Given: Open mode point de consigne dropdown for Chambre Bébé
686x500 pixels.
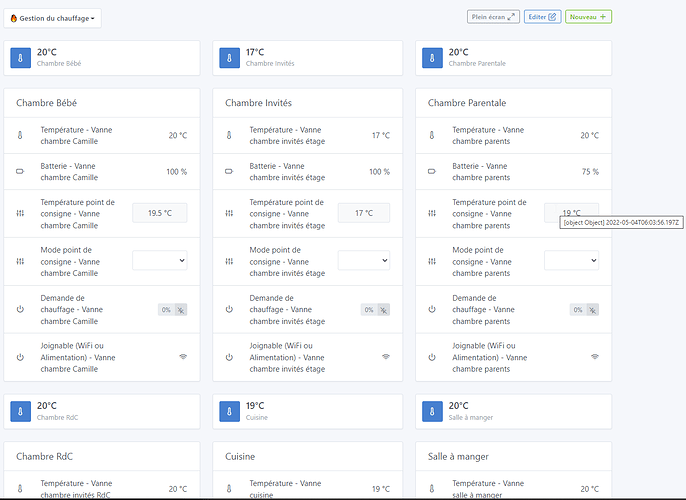Looking at the screenshot, I should (x=160, y=260).
